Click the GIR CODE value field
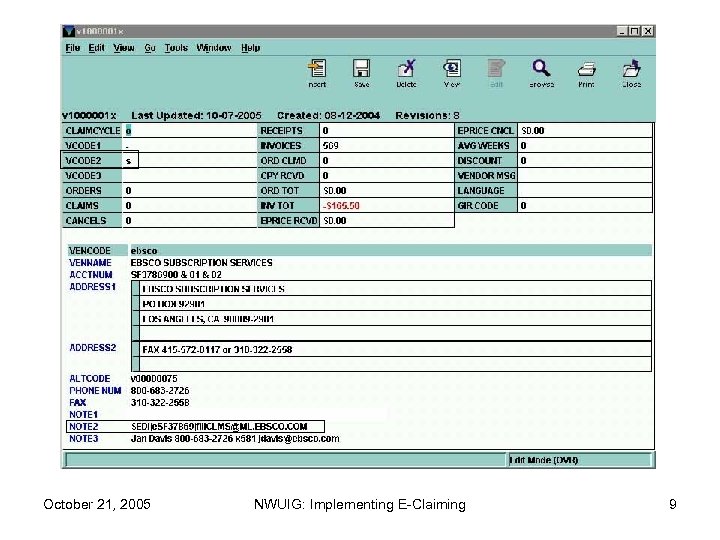The height and width of the screenshot is (540, 720). [x=585, y=206]
